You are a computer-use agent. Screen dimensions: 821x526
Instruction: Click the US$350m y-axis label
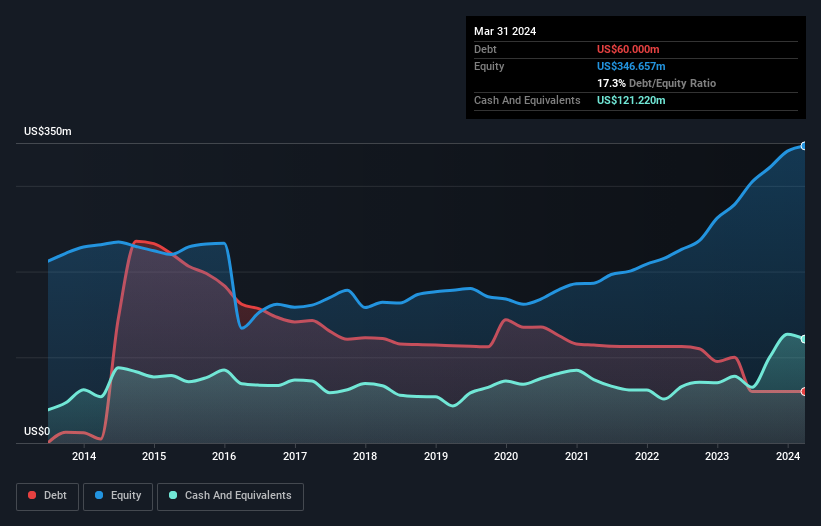(48, 131)
